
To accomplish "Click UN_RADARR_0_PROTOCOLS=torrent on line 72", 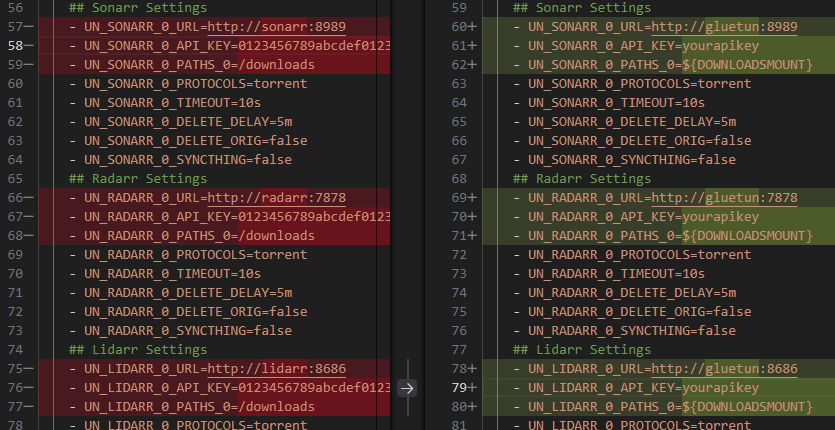I will point(640,255).
